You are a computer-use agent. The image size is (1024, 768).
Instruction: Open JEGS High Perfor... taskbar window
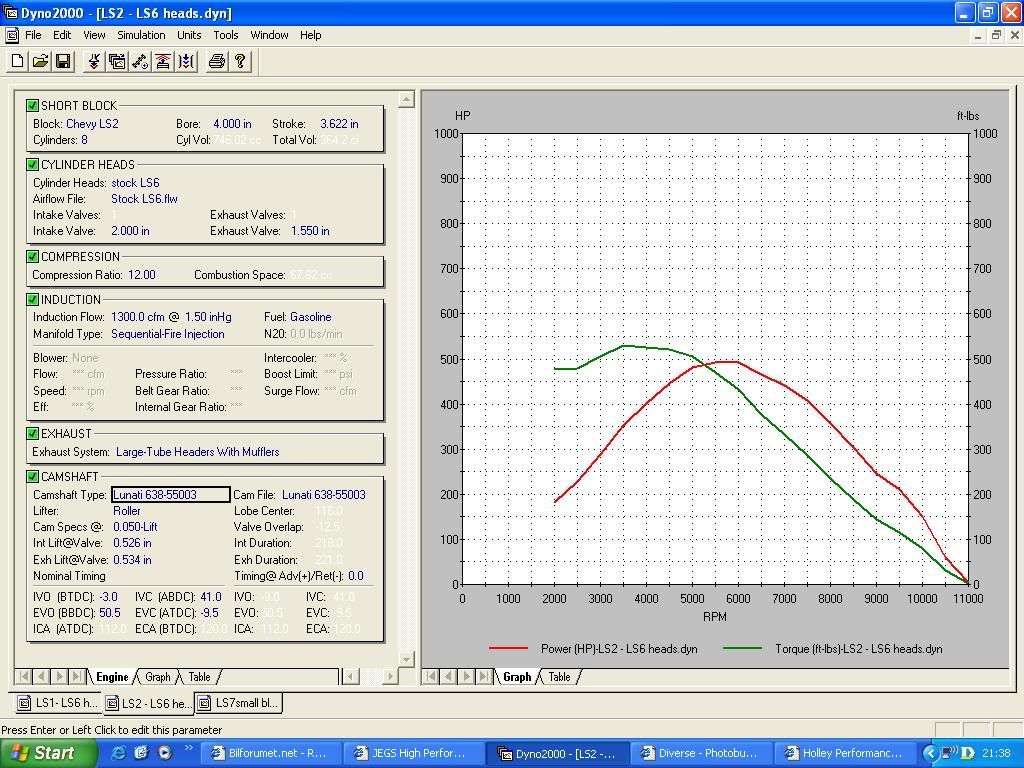pyautogui.click(x=413, y=753)
